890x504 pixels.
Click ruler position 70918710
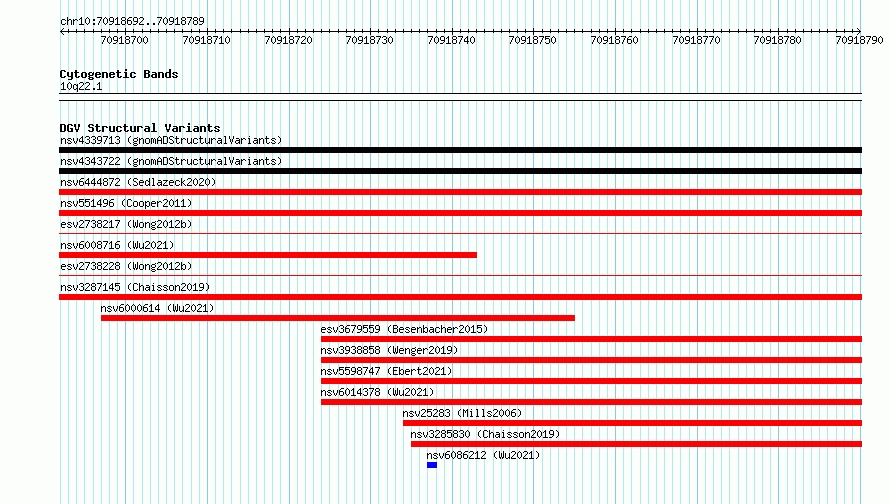(206, 40)
